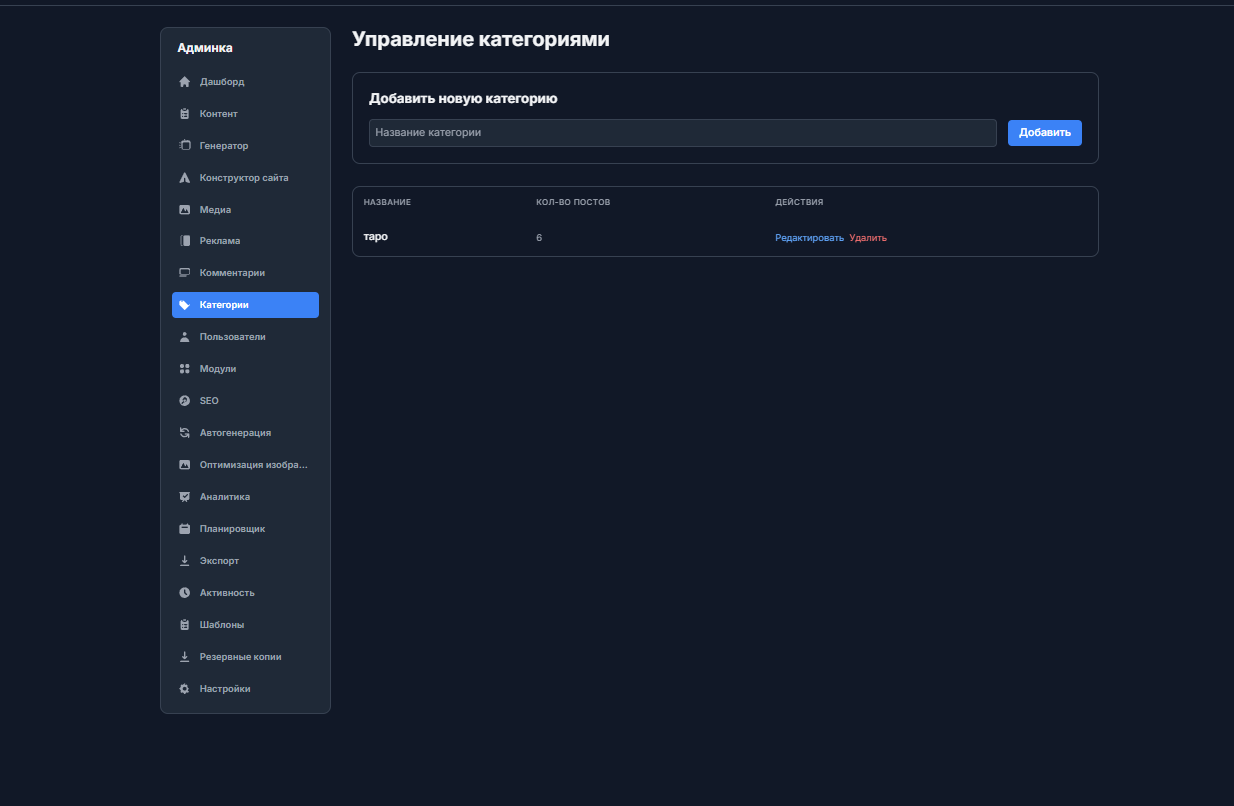Click the Users person icon

click(x=184, y=337)
